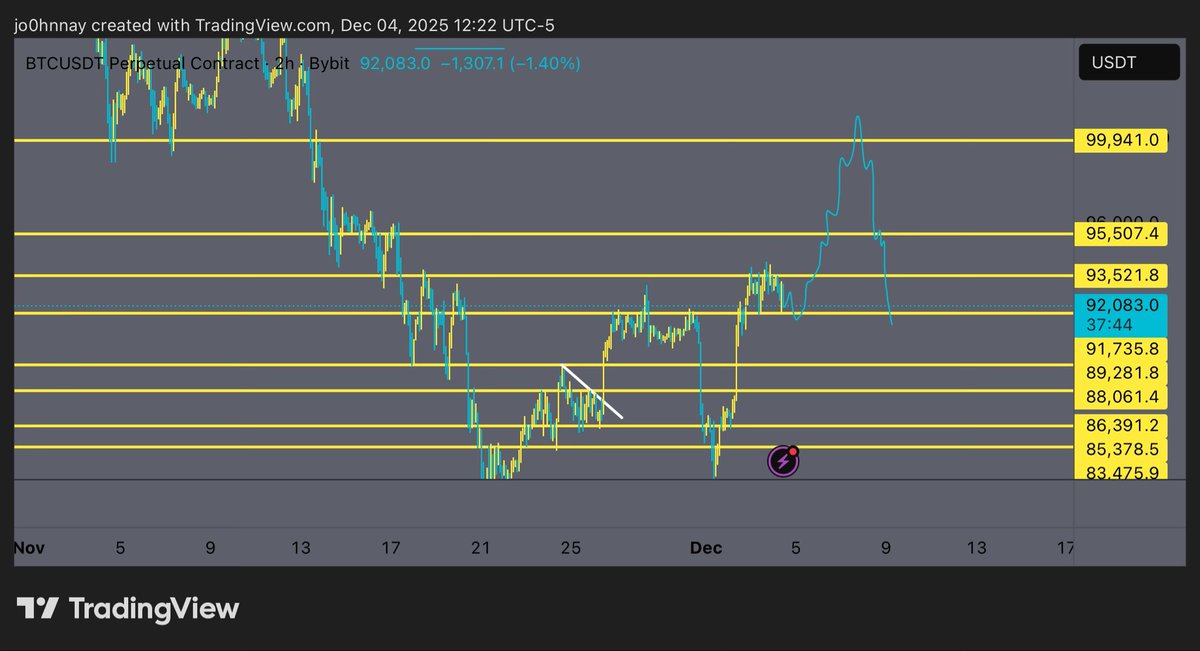Select the 86,391.2 price level label
1200x651 pixels.
[1121, 425]
